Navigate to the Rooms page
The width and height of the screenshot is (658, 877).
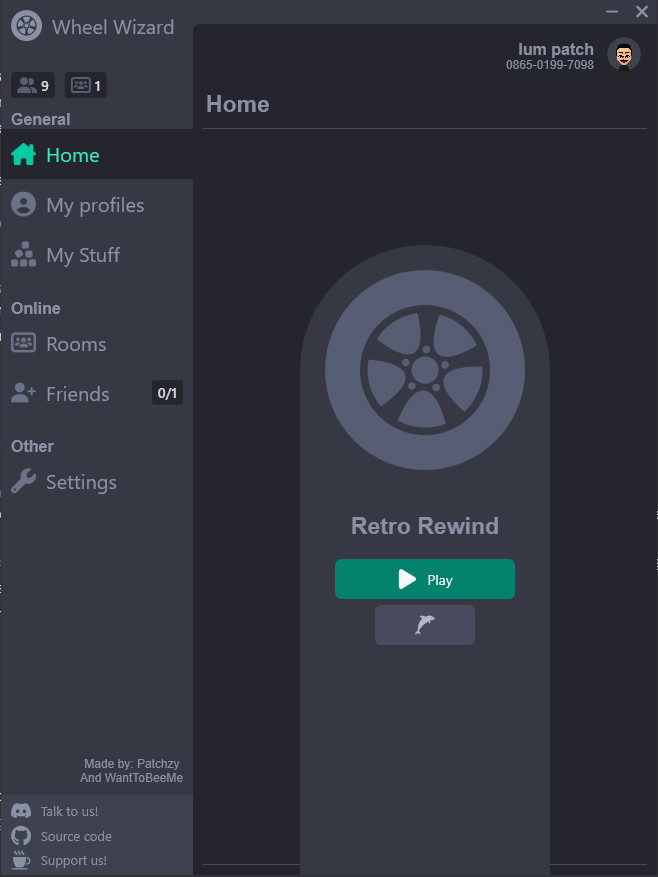point(76,344)
